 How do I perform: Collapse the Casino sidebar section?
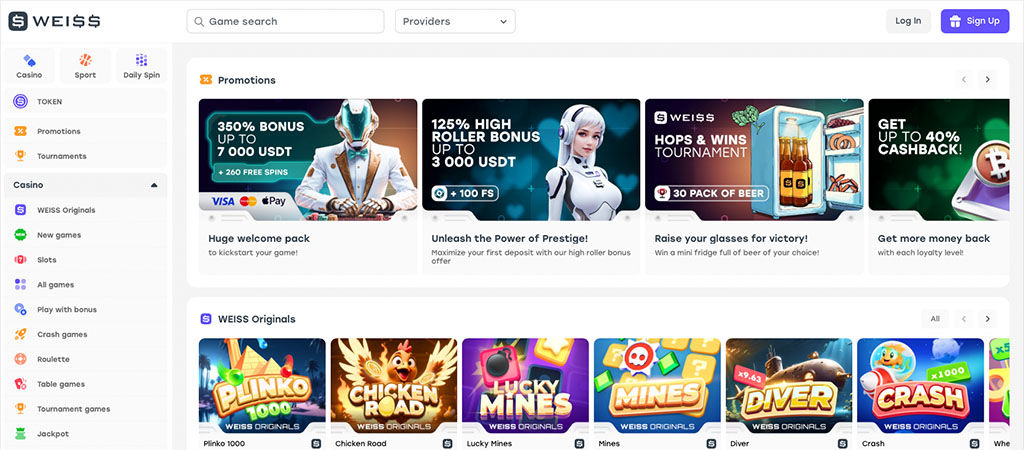click(x=154, y=185)
